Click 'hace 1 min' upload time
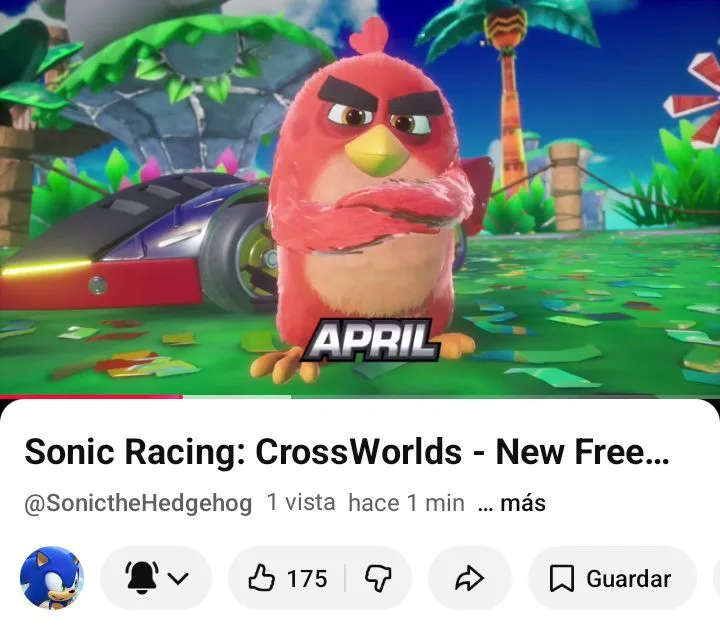The height and width of the screenshot is (625, 720). (x=406, y=502)
